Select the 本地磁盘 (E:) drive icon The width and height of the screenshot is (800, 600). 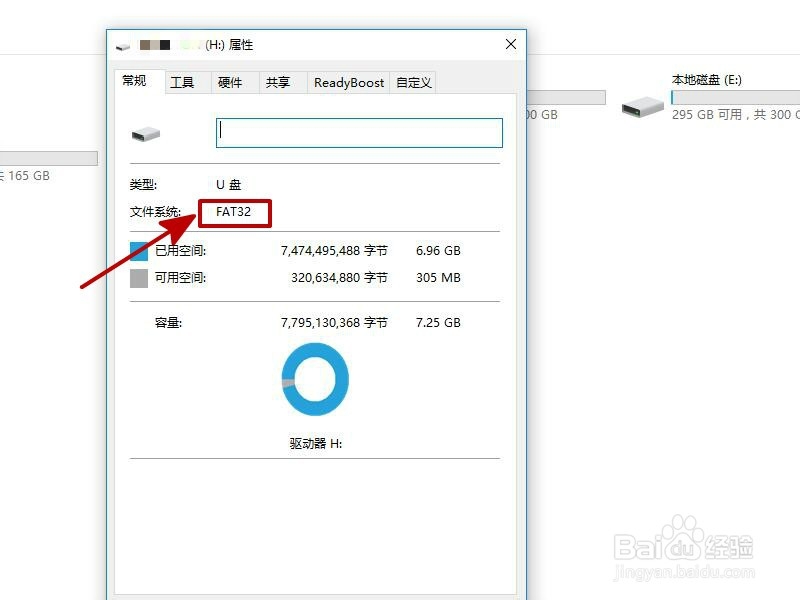[641, 103]
